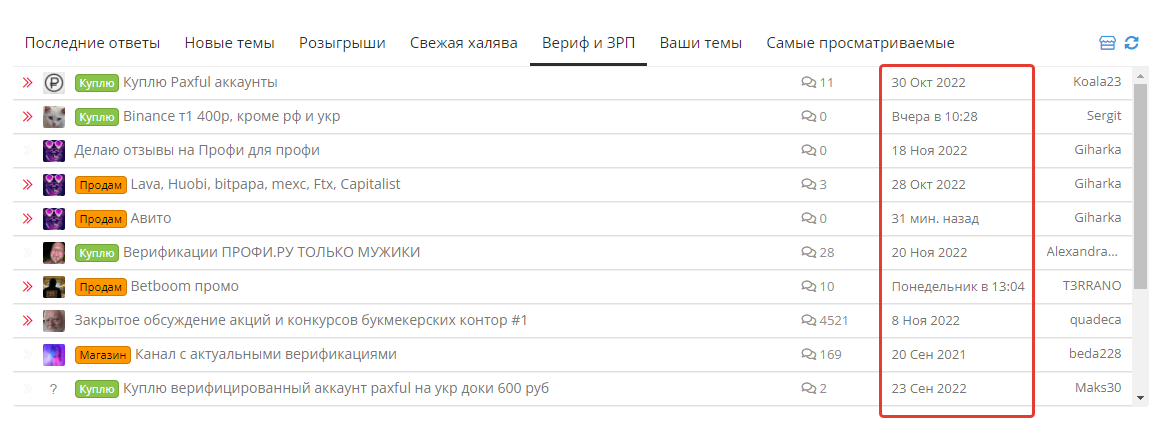Open Betboom промо thread
Screen dimensions: 1158x423
click(x=185, y=286)
